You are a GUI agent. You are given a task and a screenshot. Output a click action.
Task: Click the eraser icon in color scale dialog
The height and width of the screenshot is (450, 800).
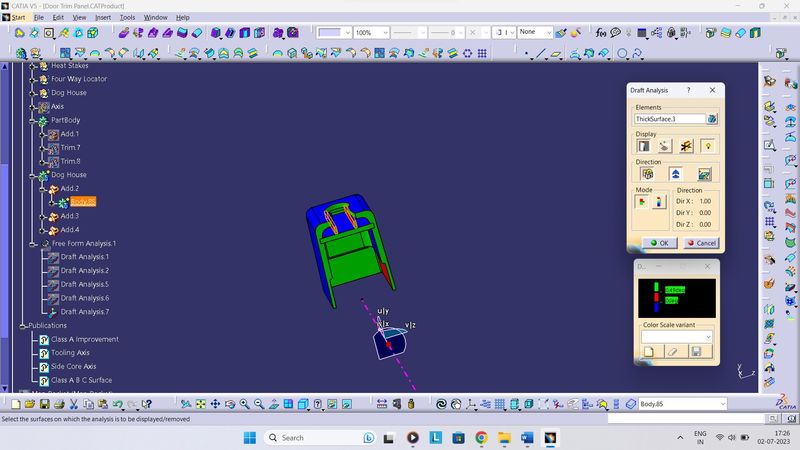(x=670, y=352)
